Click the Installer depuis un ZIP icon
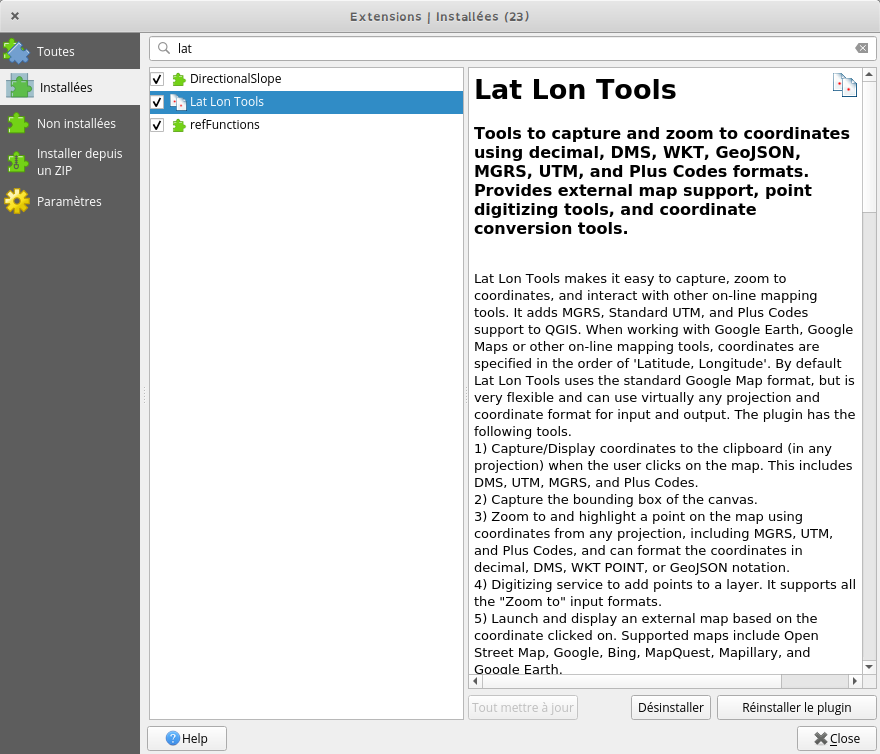Screen dimensions: 880x754 point(20,161)
